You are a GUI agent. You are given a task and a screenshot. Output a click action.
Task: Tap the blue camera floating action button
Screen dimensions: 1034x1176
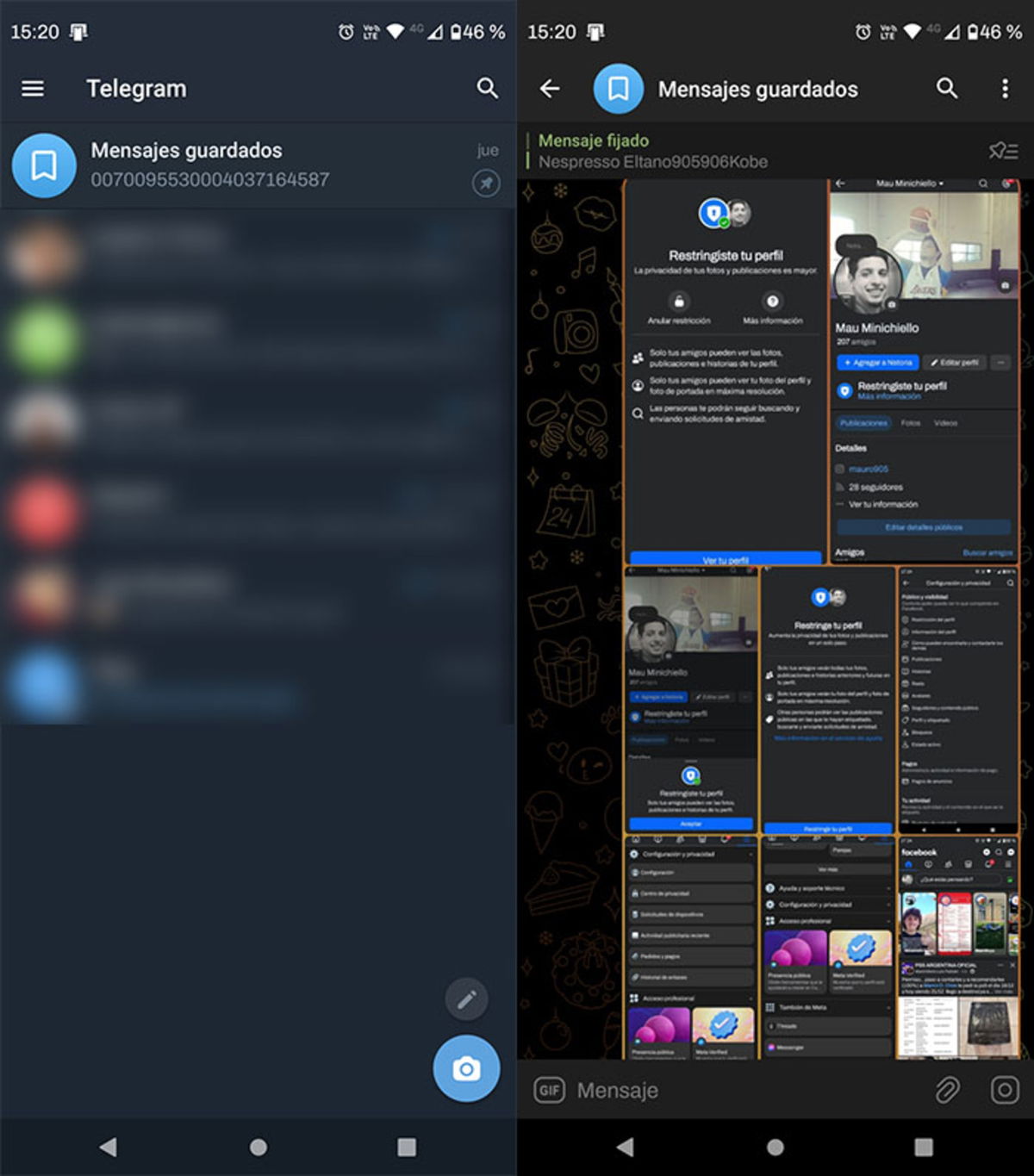[466, 1067]
